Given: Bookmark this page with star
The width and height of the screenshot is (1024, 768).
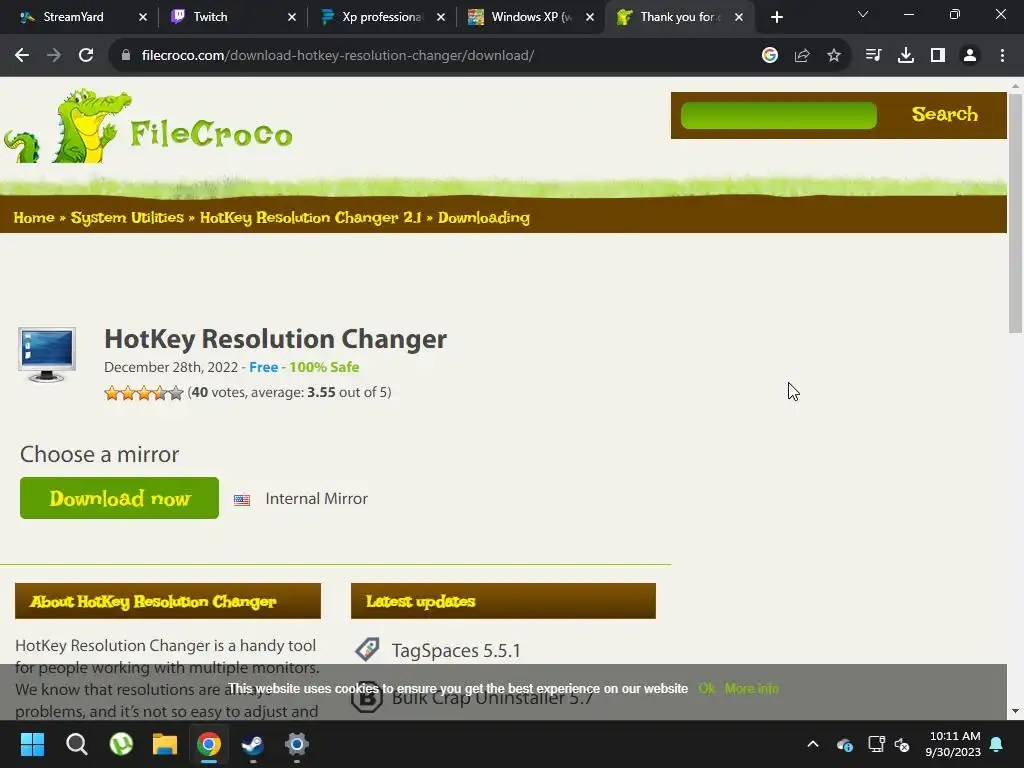Looking at the screenshot, I should 834,56.
